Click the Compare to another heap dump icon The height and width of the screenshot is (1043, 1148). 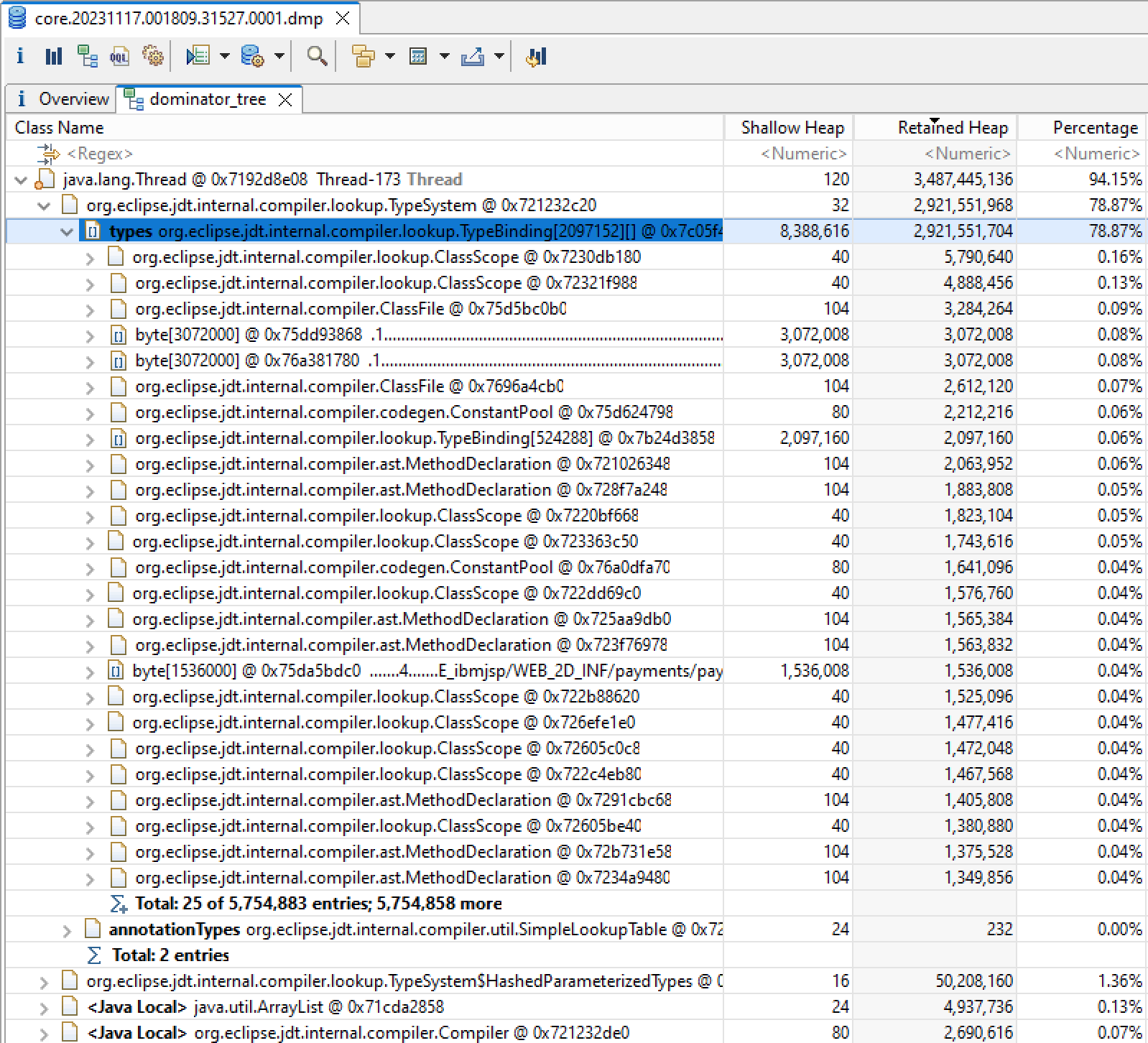coord(536,56)
